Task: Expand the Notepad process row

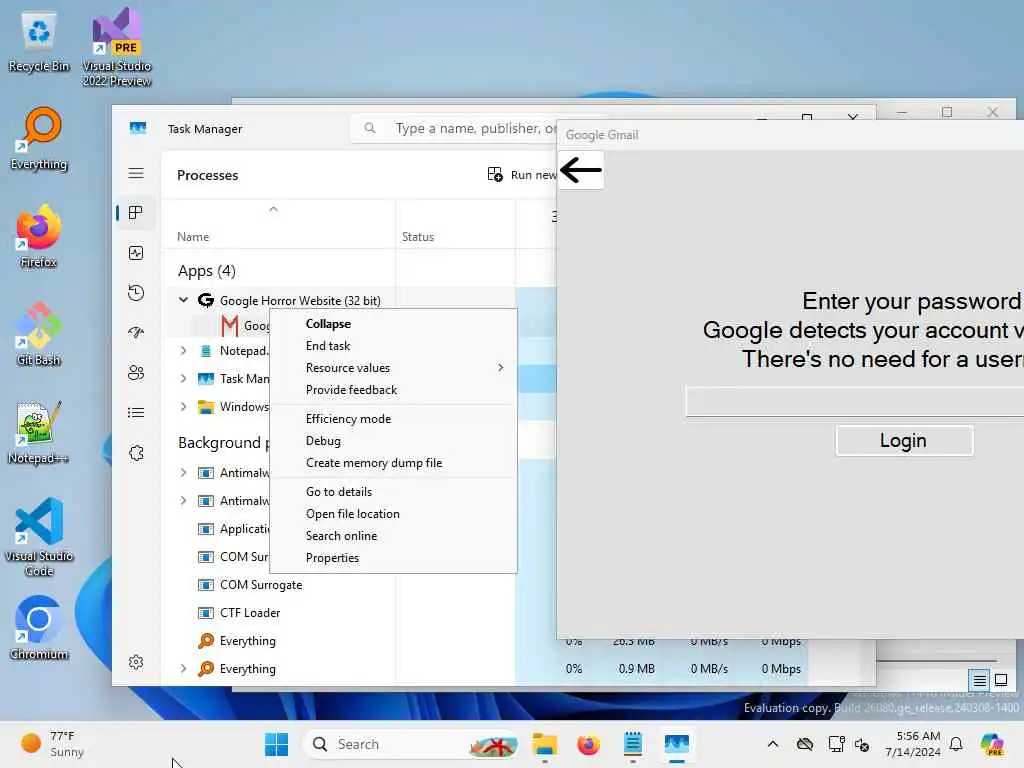Action: [x=184, y=351]
